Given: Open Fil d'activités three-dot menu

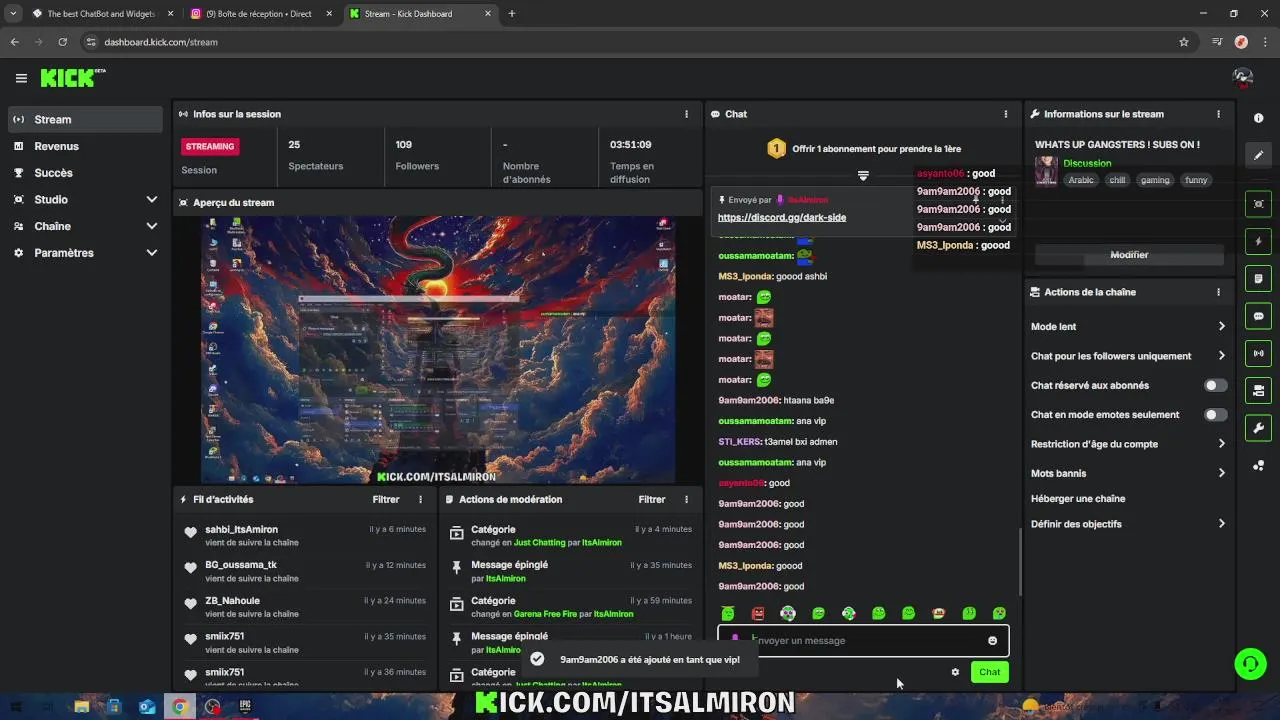Looking at the screenshot, I should (420, 499).
